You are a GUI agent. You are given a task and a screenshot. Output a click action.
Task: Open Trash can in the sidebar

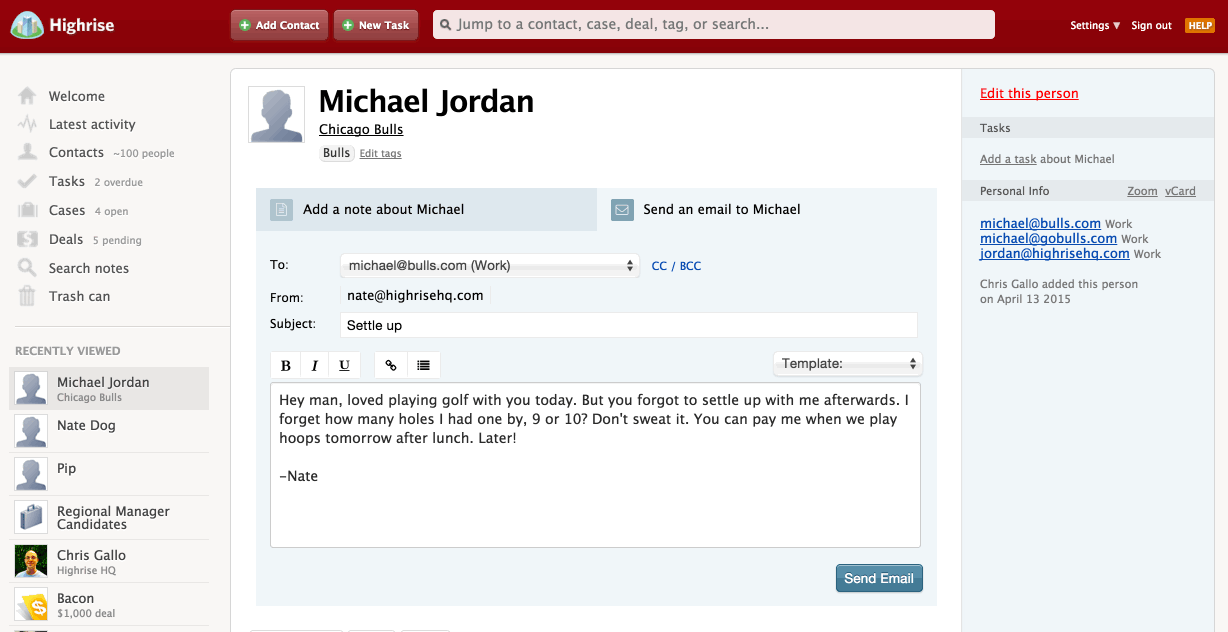[80, 296]
